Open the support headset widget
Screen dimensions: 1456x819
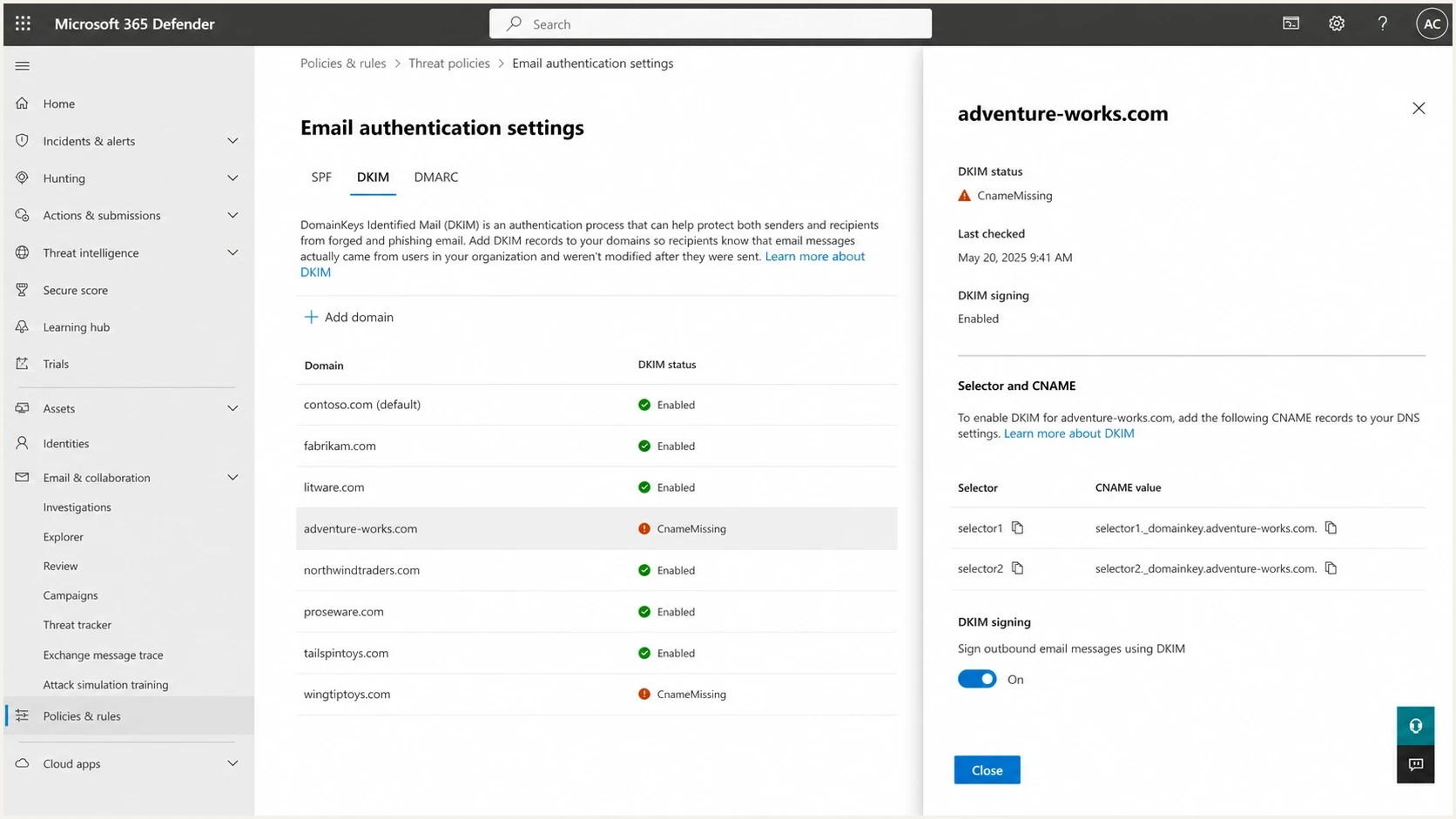tap(1415, 726)
